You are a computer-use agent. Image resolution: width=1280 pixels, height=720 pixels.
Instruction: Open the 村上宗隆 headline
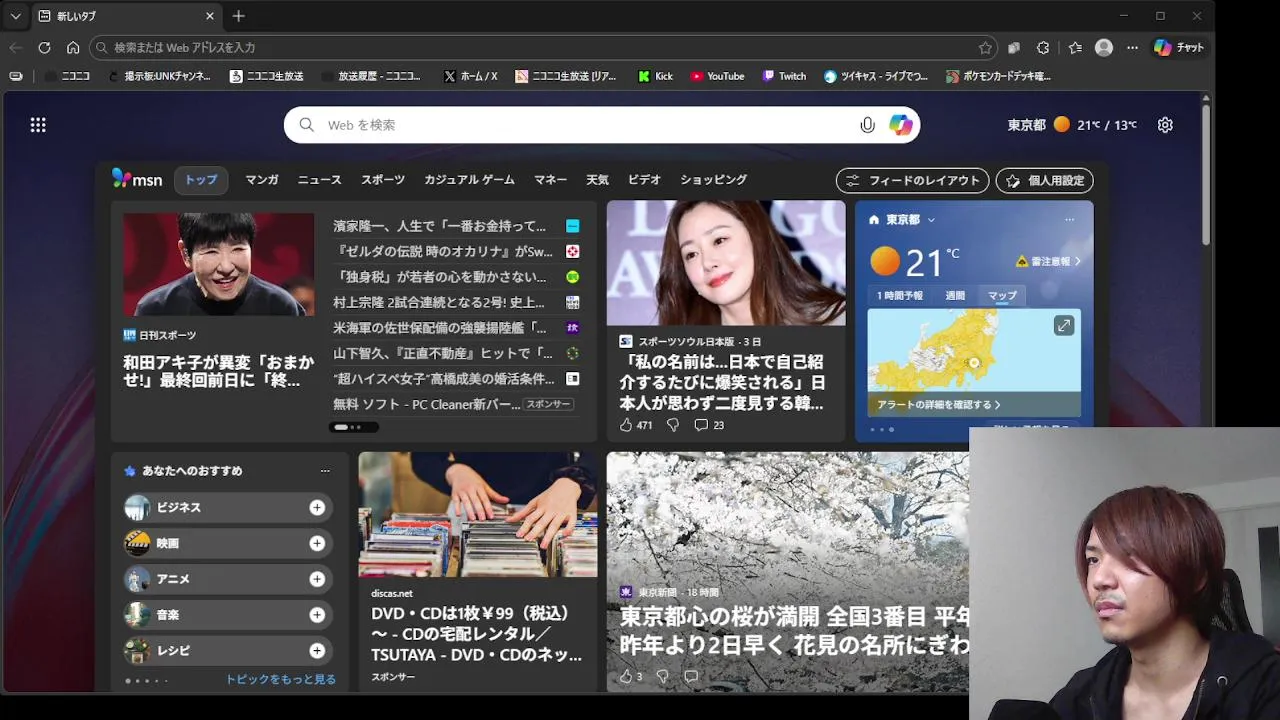tap(439, 302)
